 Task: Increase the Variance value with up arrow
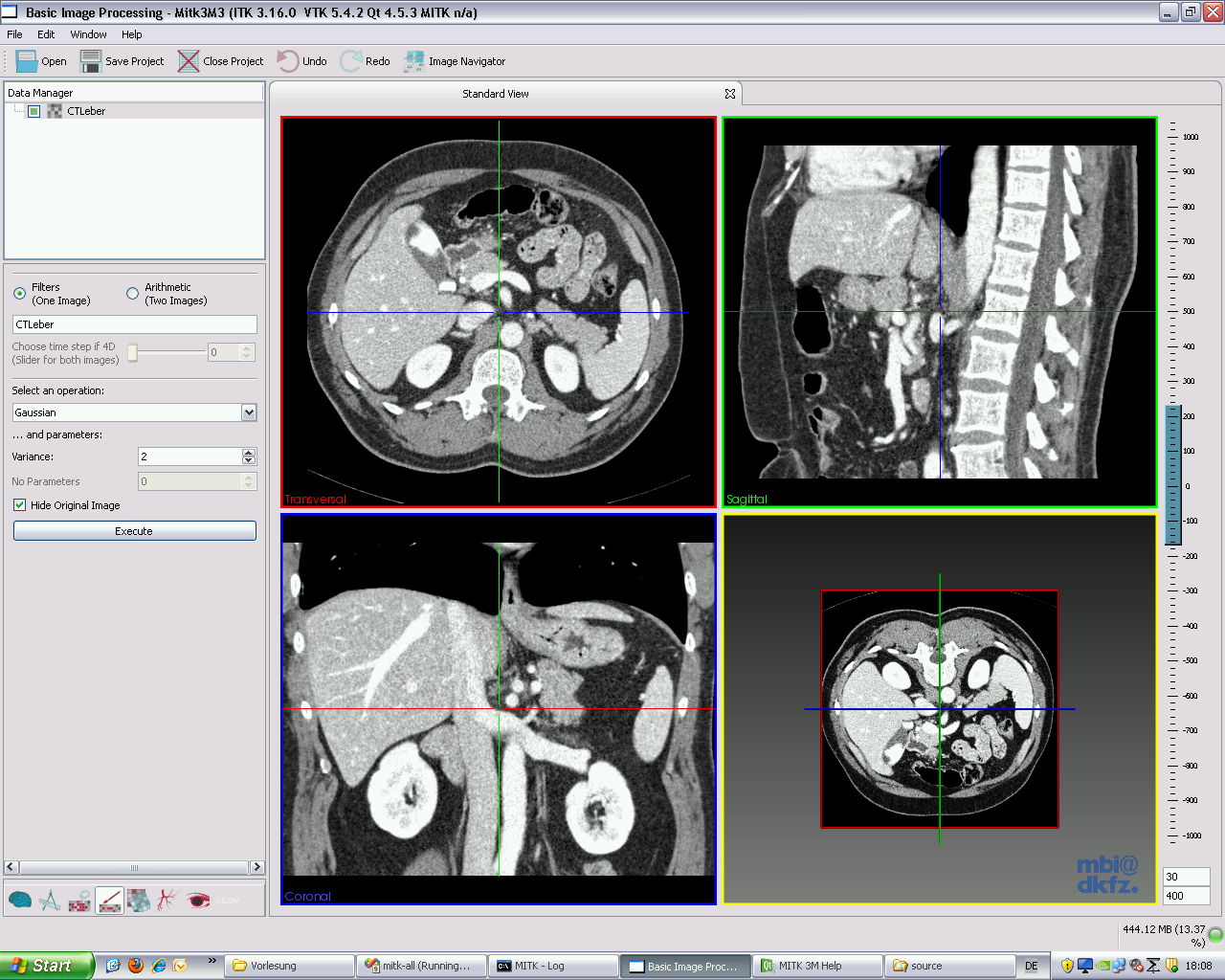(249, 453)
